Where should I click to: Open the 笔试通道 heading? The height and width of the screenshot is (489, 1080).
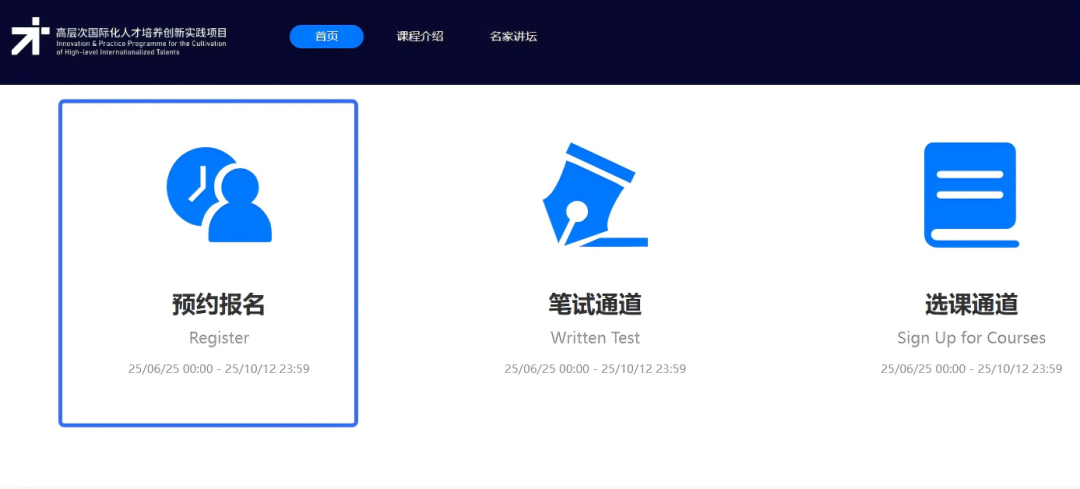595,304
